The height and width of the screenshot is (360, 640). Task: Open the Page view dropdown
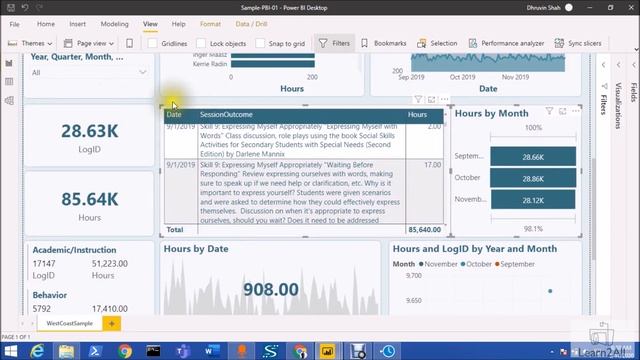[x=89, y=43]
